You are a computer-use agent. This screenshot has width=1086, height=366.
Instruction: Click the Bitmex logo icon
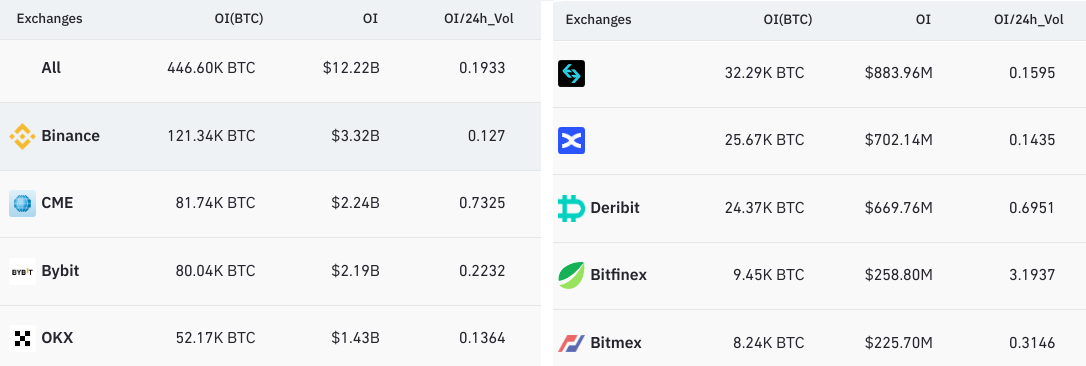[x=571, y=342]
